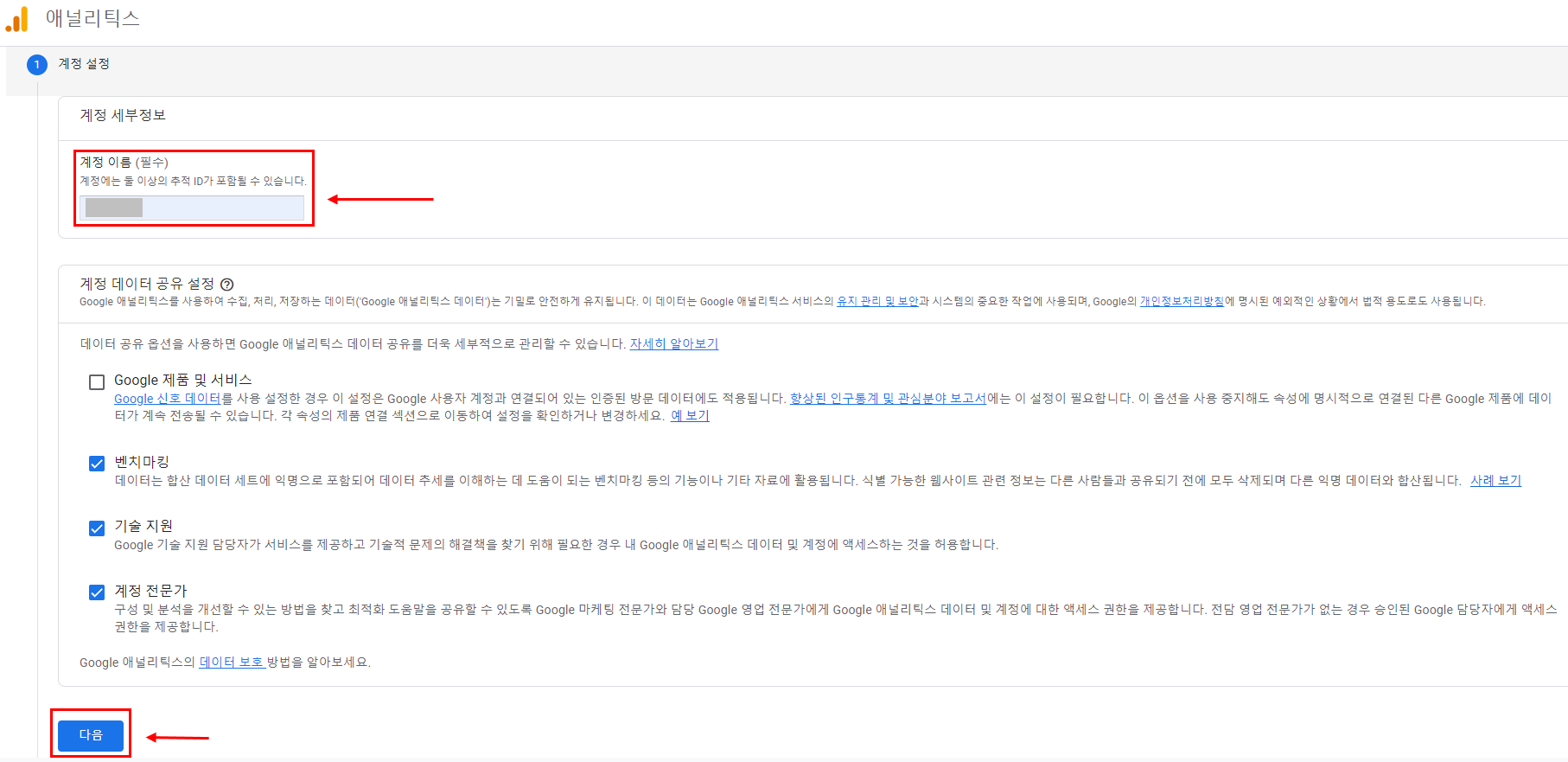
Task: Click the 사례 보기 link
Action: click(1495, 480)
